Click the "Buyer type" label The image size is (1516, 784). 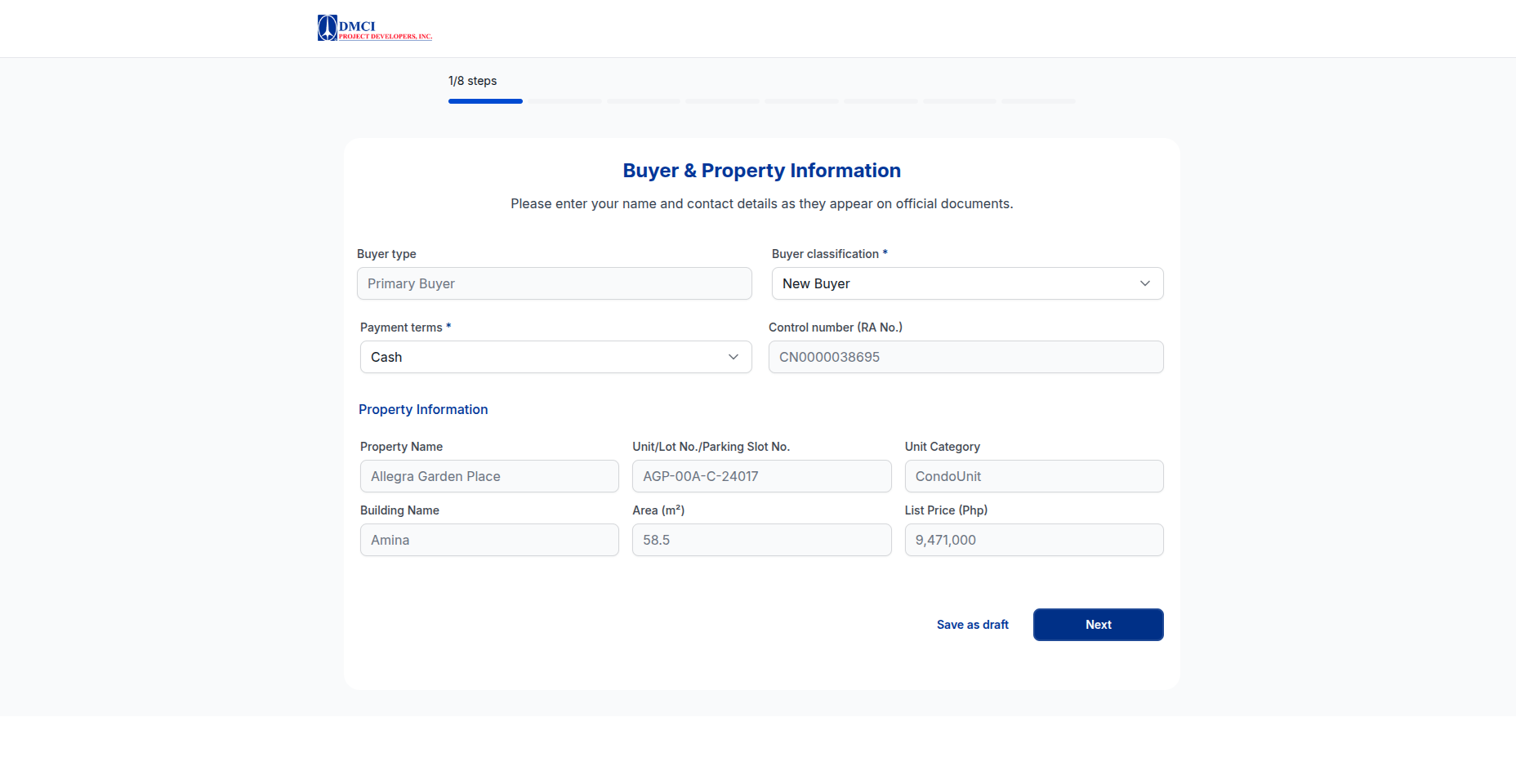(386, 254)
